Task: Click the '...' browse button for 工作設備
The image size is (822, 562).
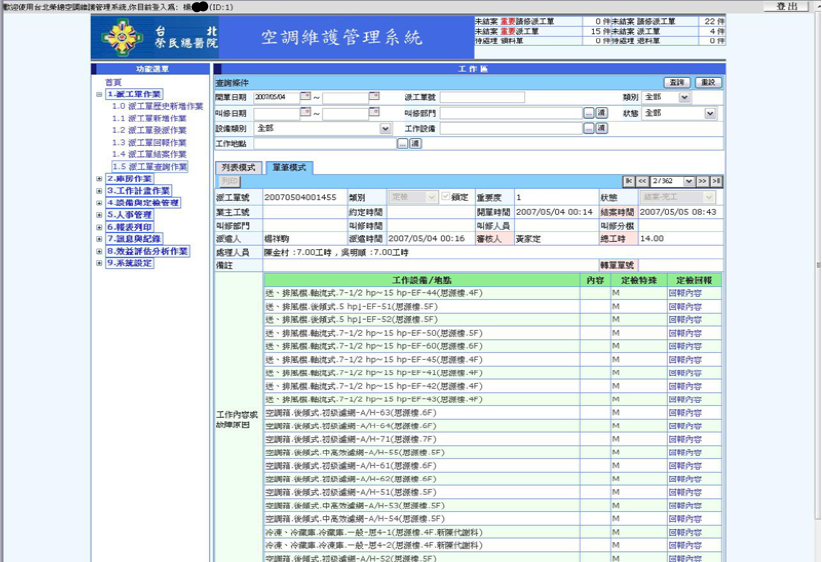Action: [x=589, y=128]
